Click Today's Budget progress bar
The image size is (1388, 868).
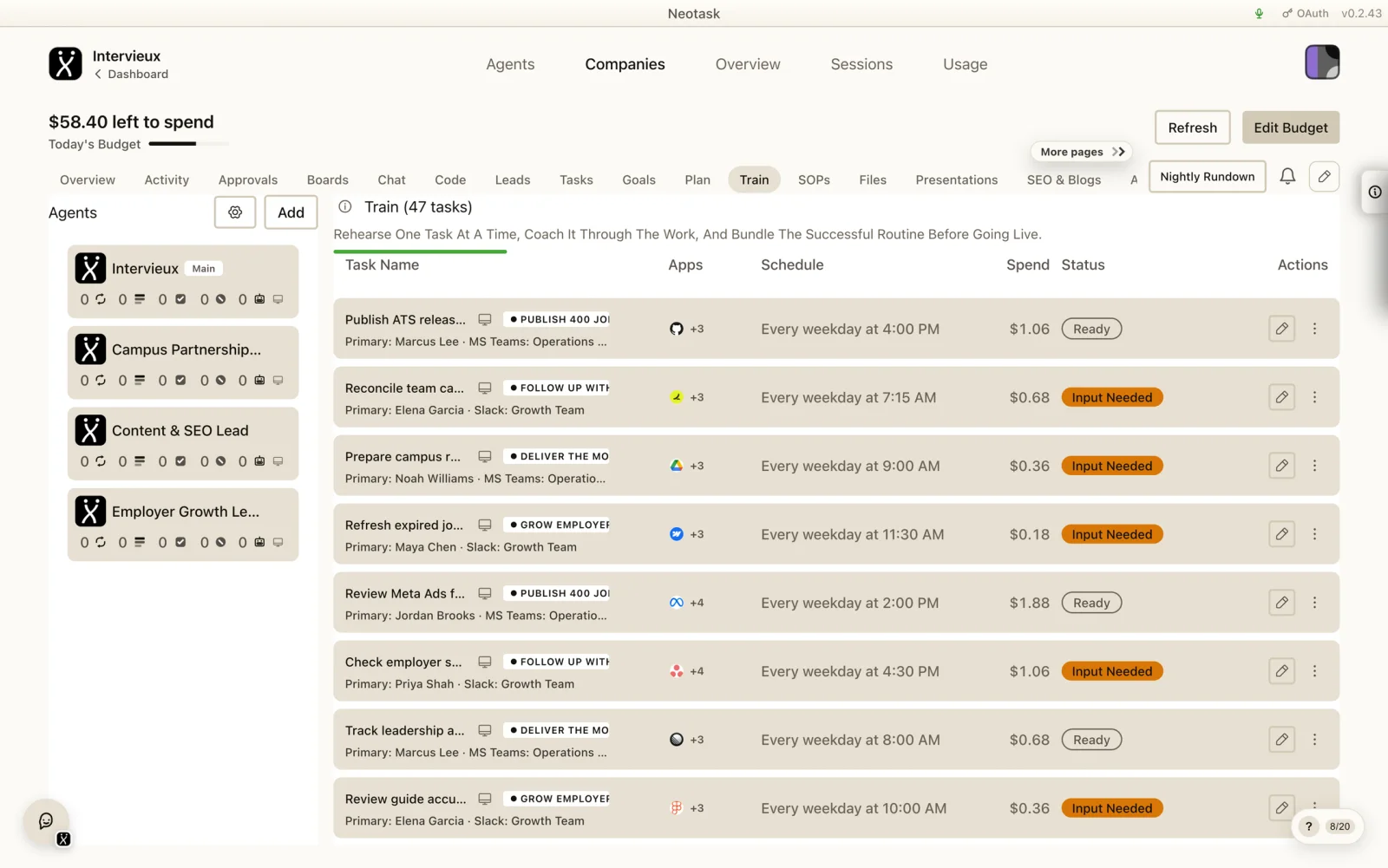coord(188,144)
